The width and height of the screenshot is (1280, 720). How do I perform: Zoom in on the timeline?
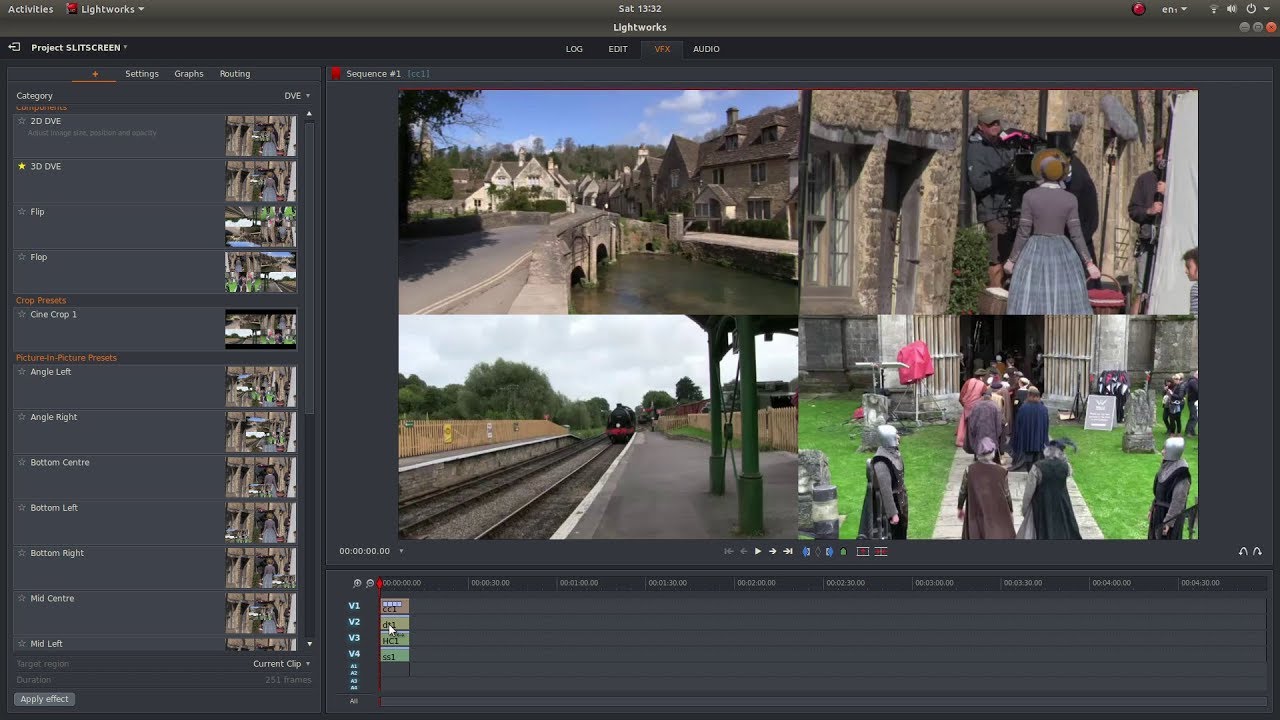(x=357, y=583)
